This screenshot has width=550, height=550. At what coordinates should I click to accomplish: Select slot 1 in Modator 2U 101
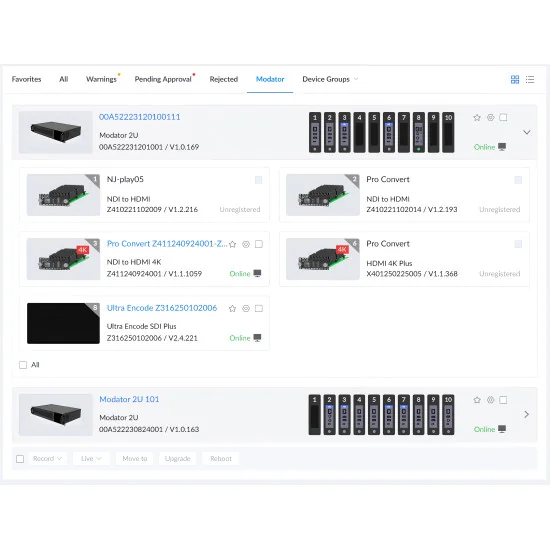tap(315, 415)
